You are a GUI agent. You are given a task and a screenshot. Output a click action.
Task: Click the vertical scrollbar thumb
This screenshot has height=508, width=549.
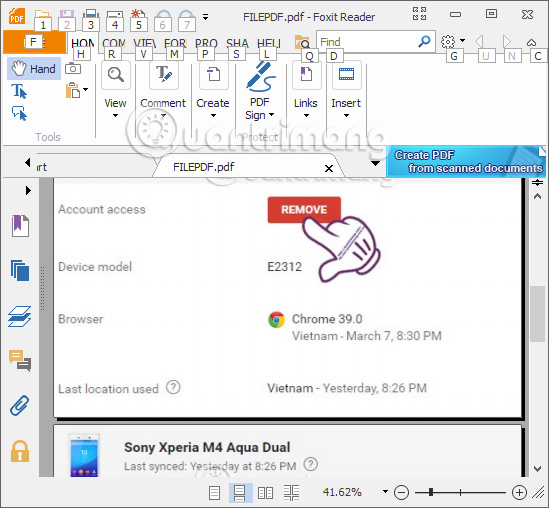pos(537,314)
